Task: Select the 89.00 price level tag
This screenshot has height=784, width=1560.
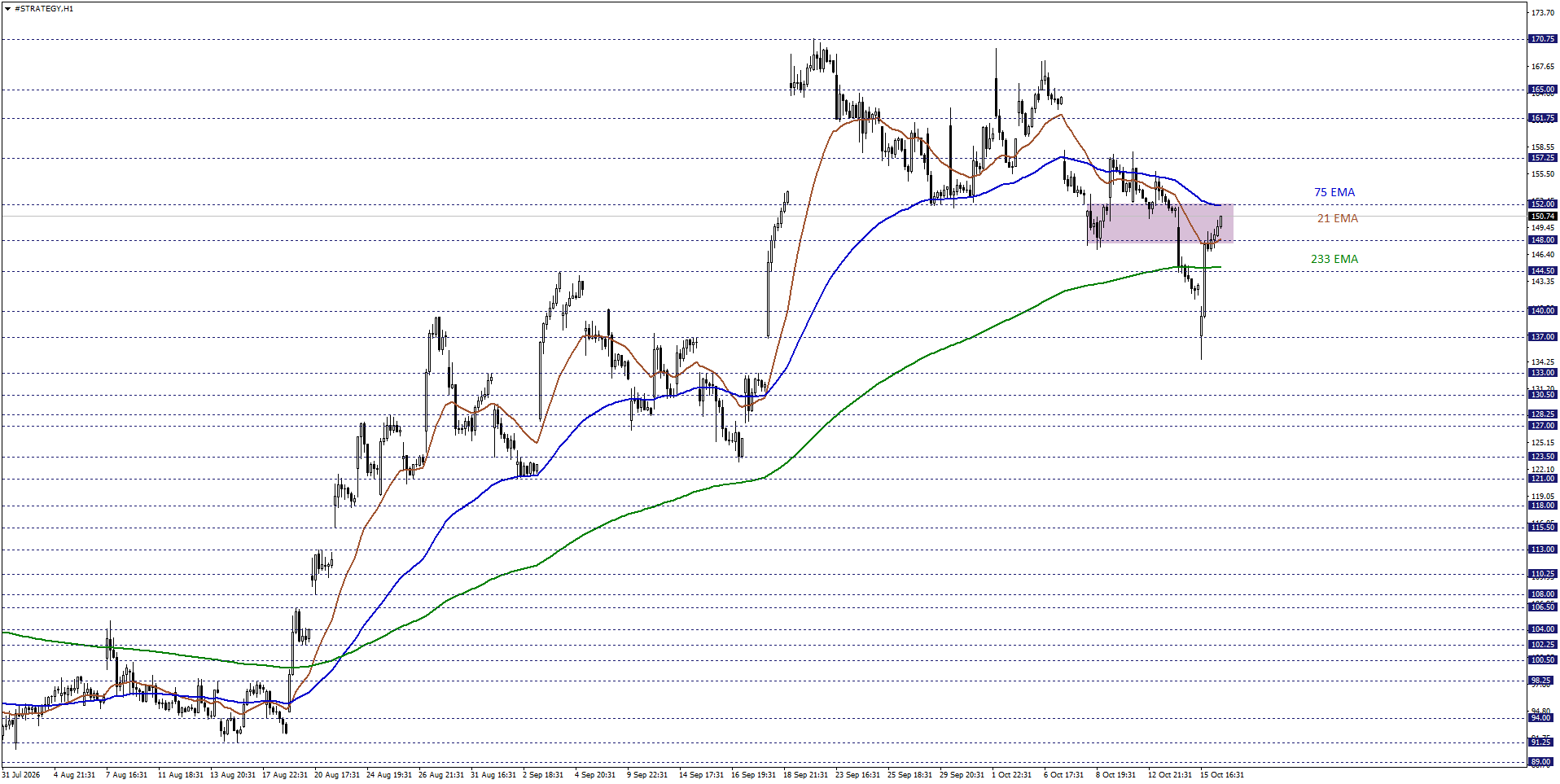Action: pos(1543,762)
